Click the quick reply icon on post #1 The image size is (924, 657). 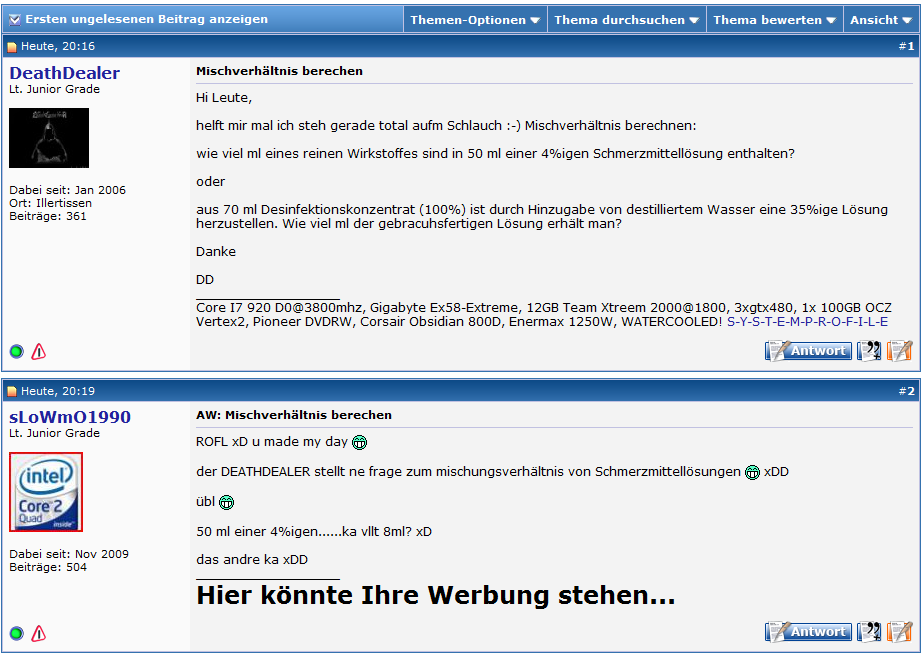[900, 351]
